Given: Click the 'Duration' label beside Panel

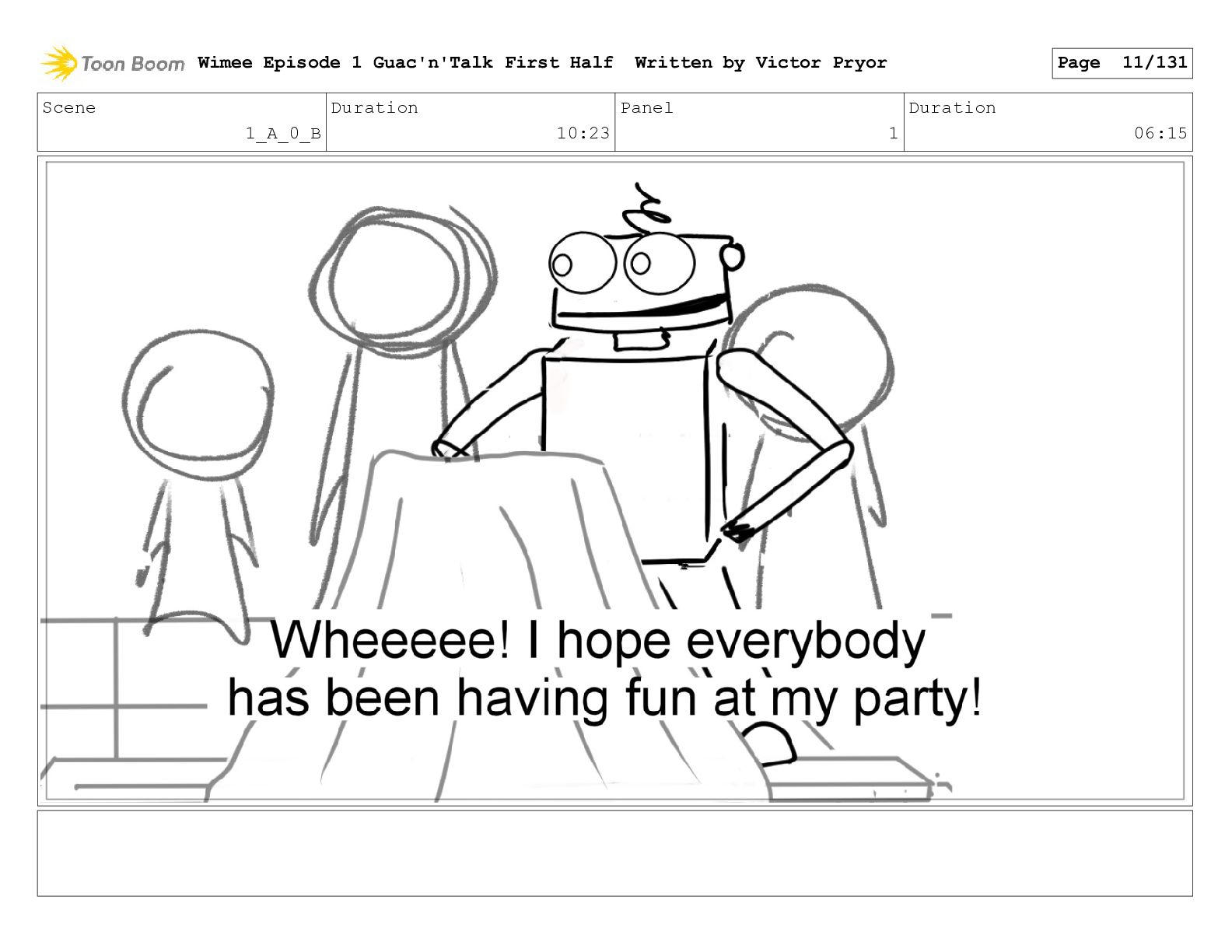Looking at the screenshot, I should point(952,107).
